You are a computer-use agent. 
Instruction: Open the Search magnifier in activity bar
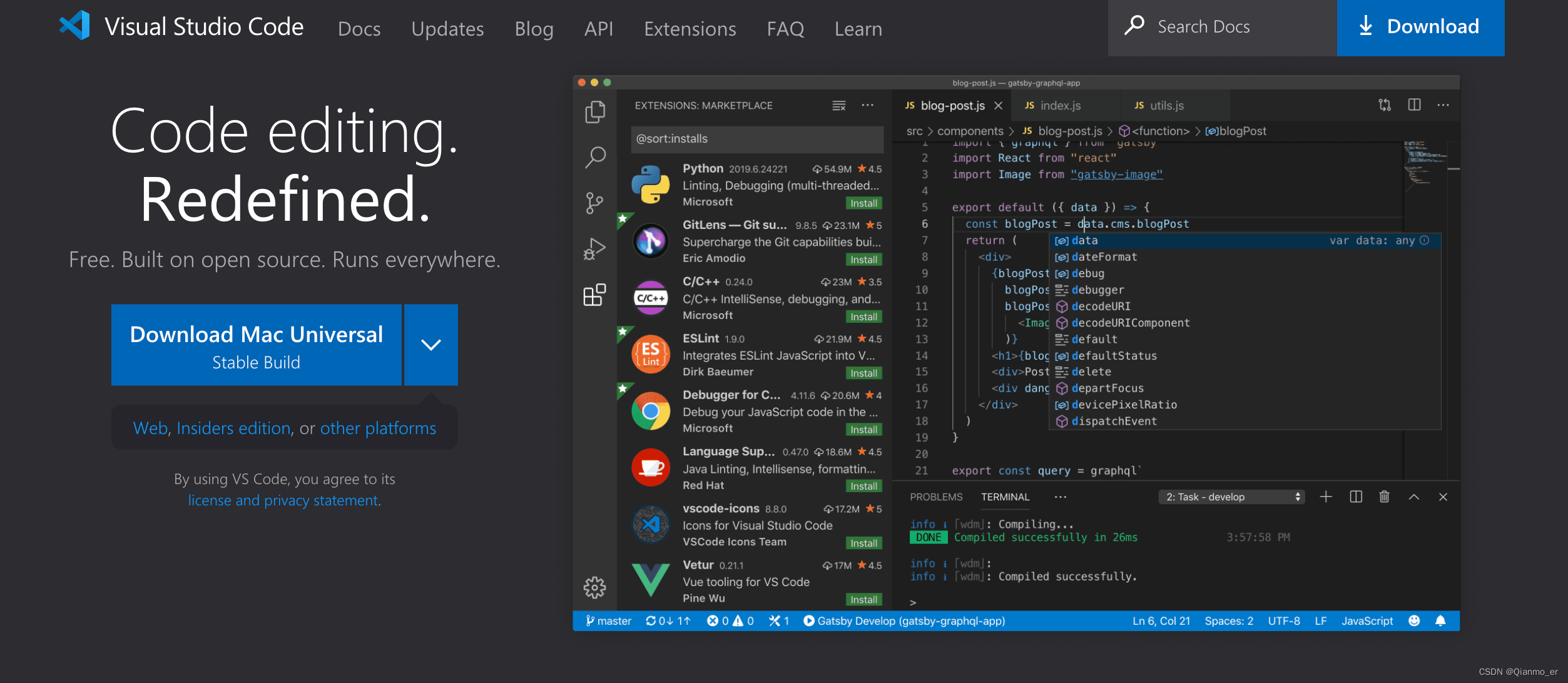pyautogui.click(x=595, y=157)
